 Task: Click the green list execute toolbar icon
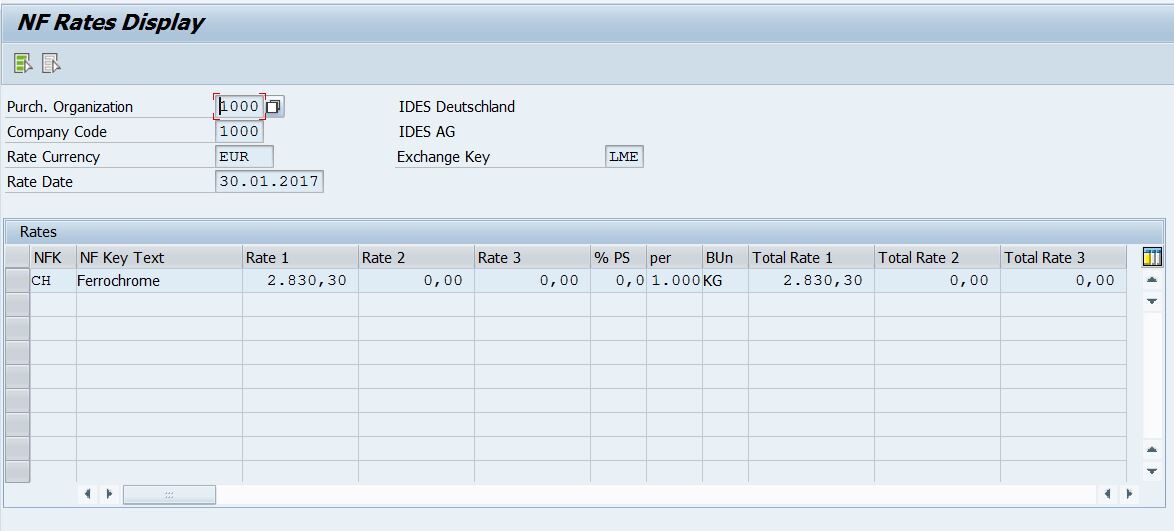(22, 64)
